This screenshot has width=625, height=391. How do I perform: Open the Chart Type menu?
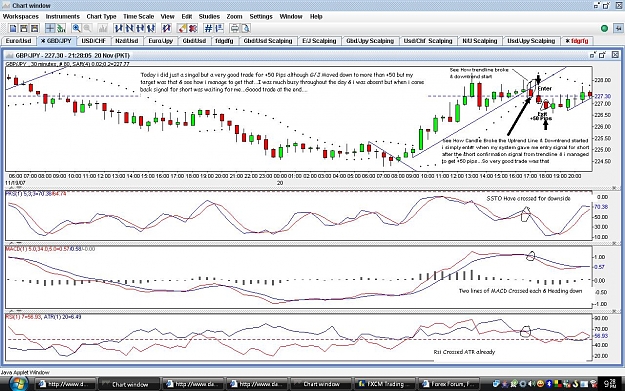point(101,16)
